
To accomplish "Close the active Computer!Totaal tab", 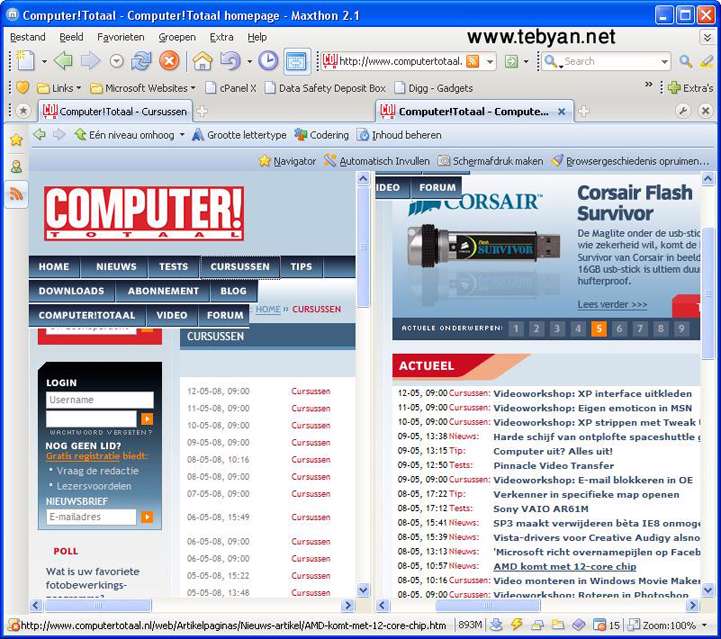I will pyautogui.click(x=561, y=111).
